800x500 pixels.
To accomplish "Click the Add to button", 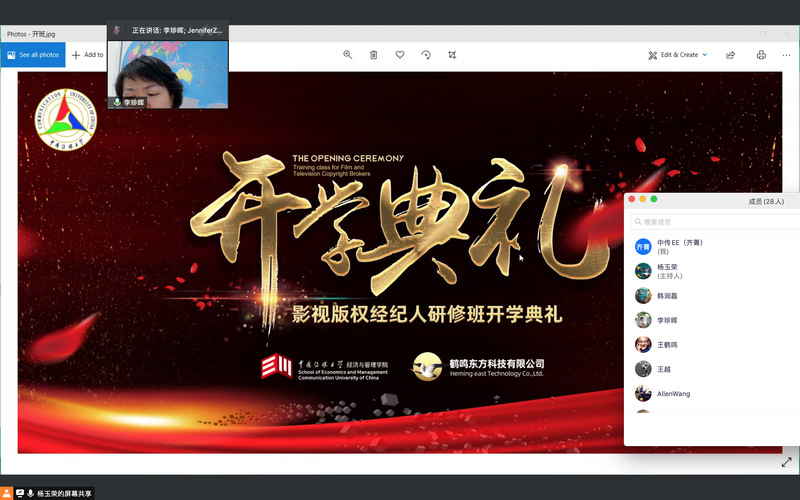I will [x=88, y=55].
